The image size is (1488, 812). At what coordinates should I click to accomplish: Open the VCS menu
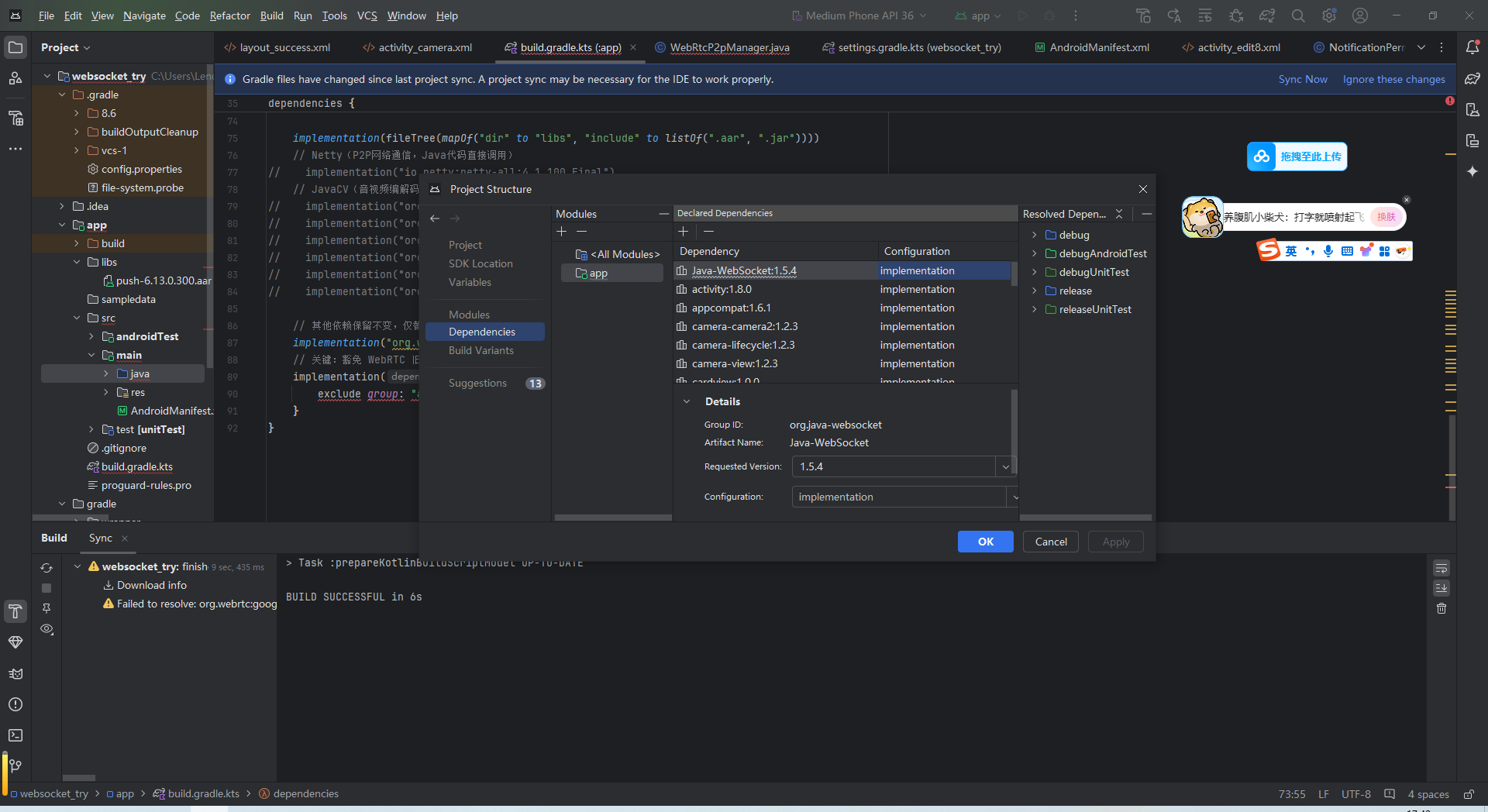[367, 15]
